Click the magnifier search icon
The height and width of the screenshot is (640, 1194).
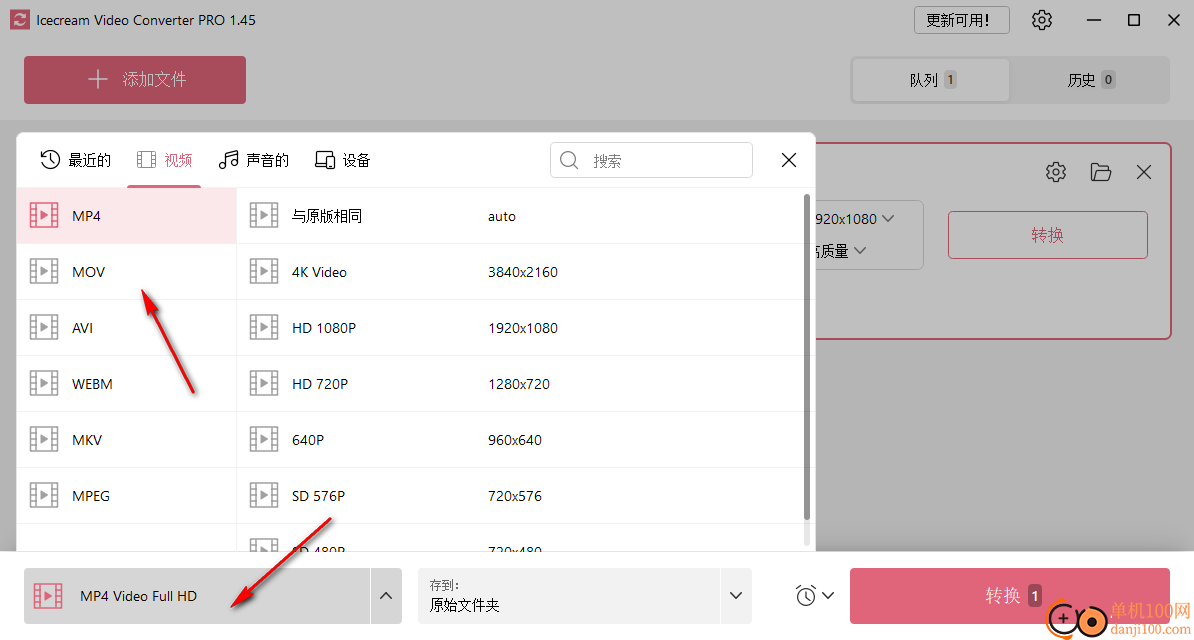click(569, 160)
